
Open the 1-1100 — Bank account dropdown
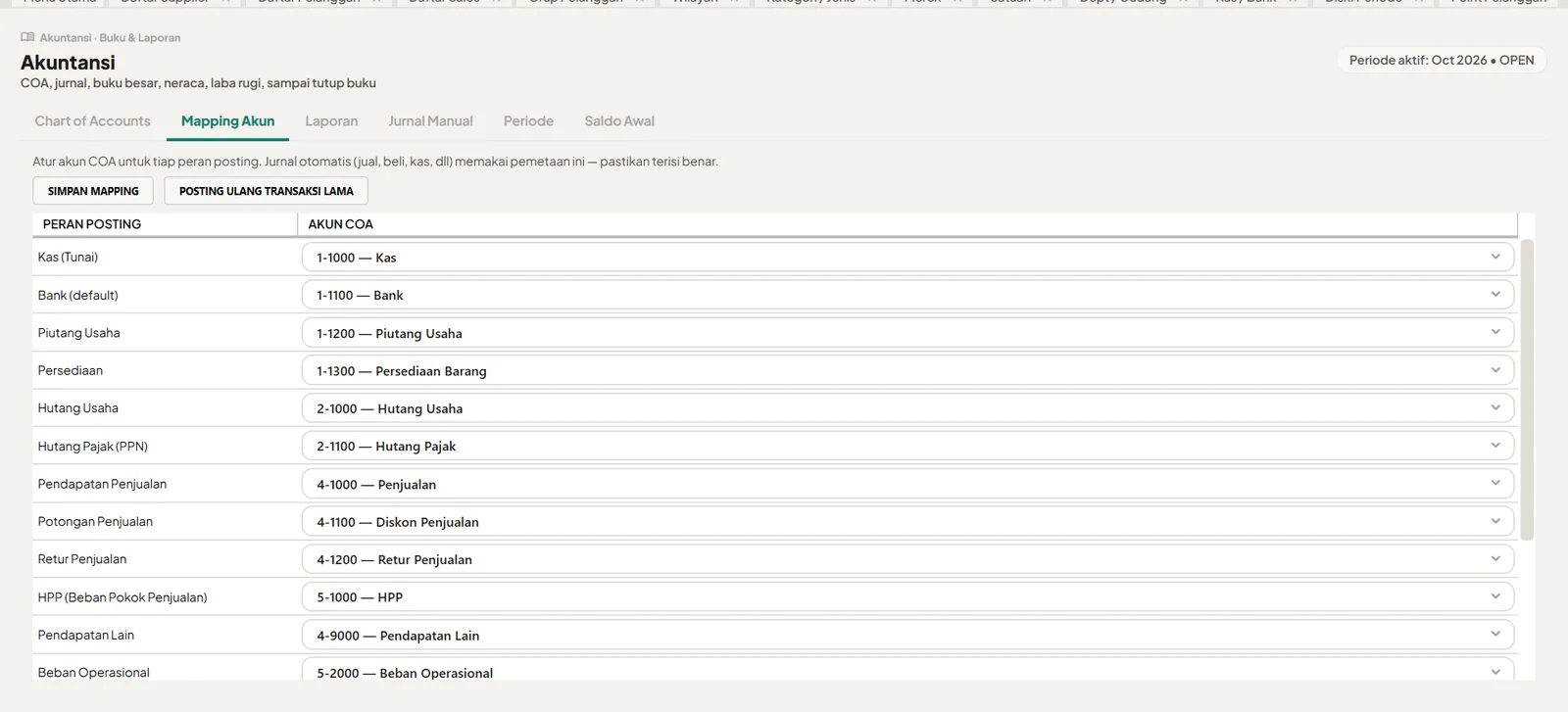pyautogui.click(x=907, y=295)
